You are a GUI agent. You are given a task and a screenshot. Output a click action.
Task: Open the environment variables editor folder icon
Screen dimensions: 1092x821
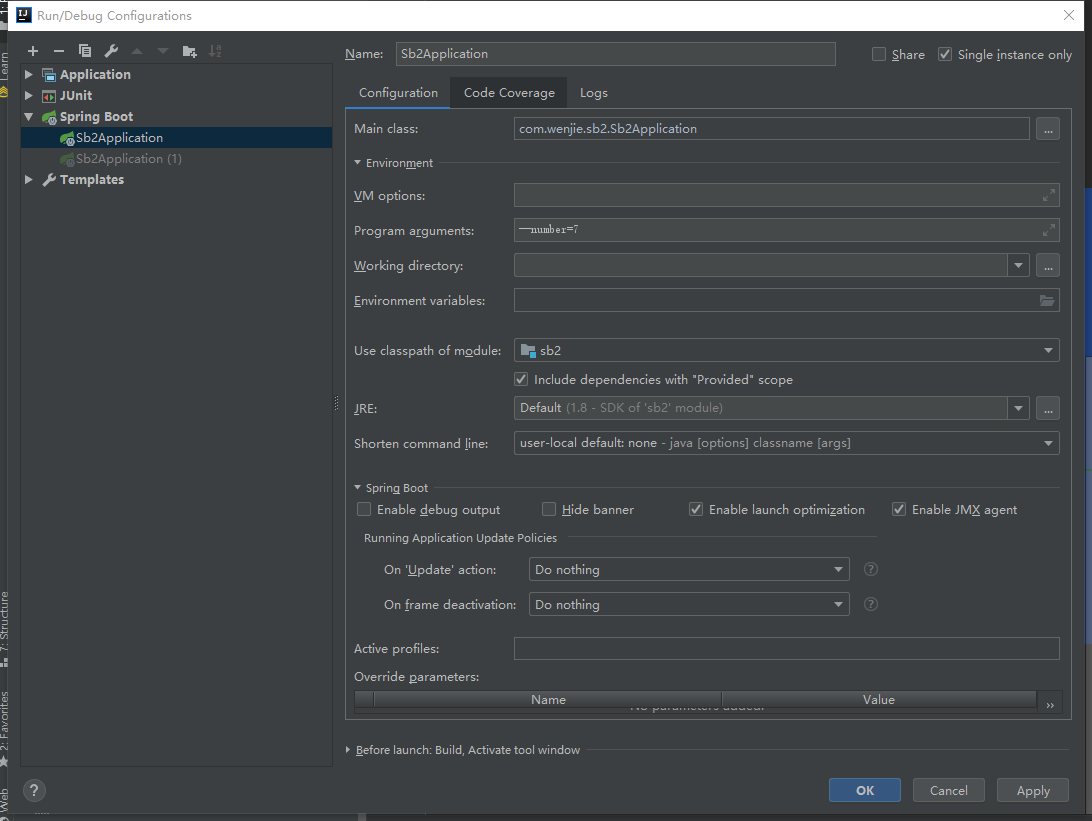tap(1047, 300)
